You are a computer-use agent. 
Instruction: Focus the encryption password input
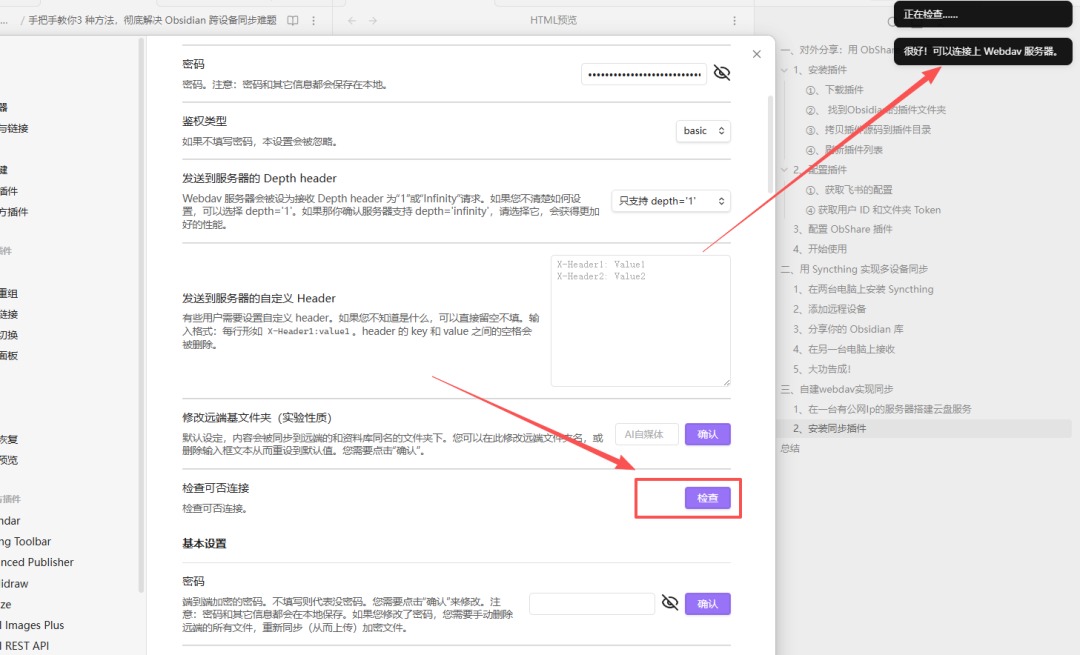(x=592, y=604)
